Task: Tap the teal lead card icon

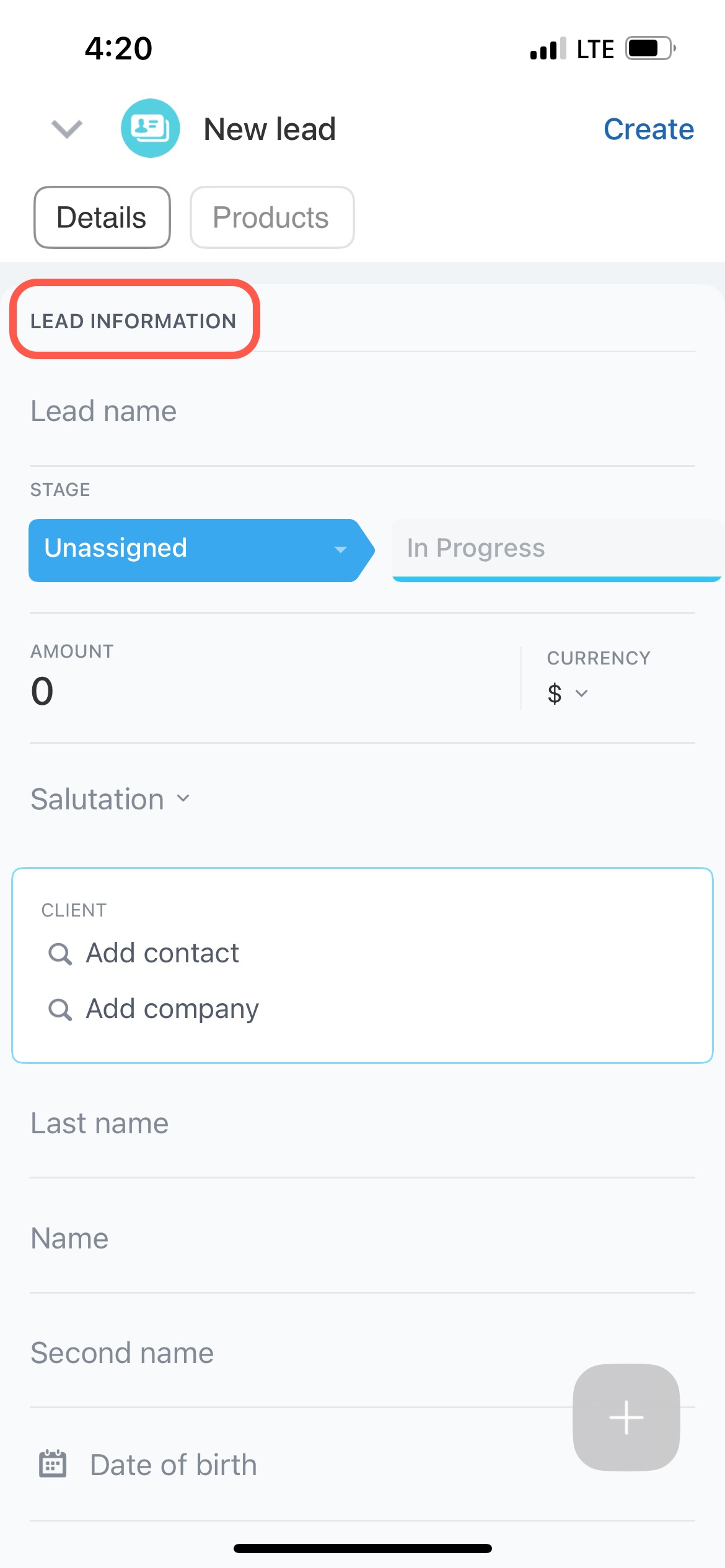Action: tap(150, 128)
